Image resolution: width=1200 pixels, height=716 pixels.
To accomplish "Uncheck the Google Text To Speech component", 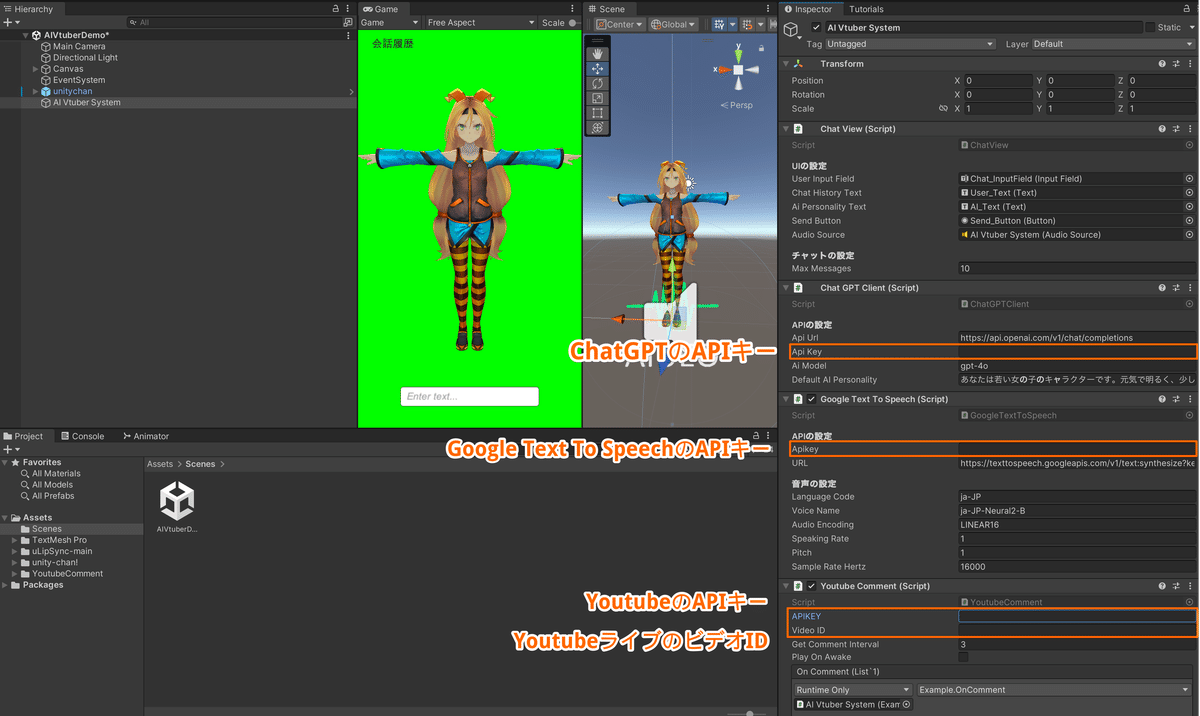I will [810, 398].
